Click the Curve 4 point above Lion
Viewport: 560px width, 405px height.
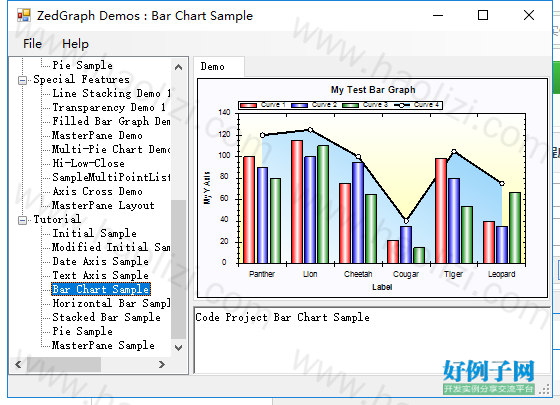click(x=310, y=130)
